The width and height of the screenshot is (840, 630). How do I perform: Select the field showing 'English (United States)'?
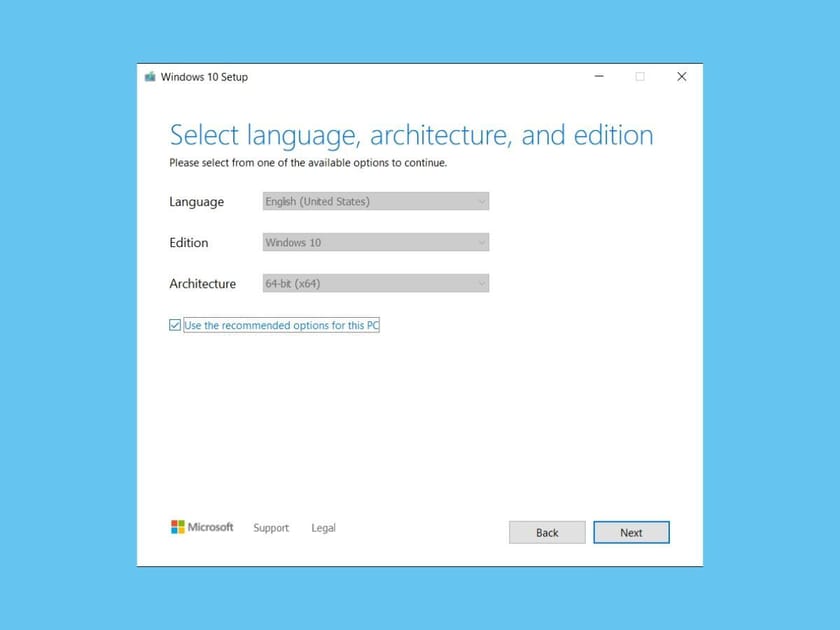tap(375, 201)
